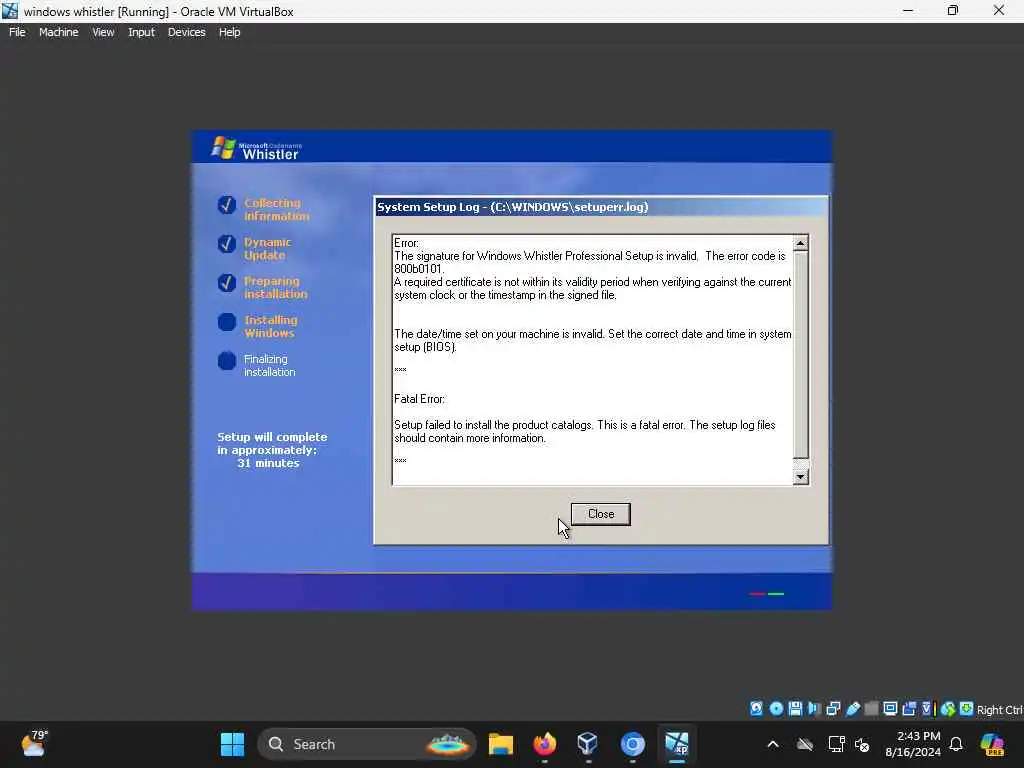1024x768 pixels.
Task: Click the 31 minutes estimate text
Action: coord(268,463)
